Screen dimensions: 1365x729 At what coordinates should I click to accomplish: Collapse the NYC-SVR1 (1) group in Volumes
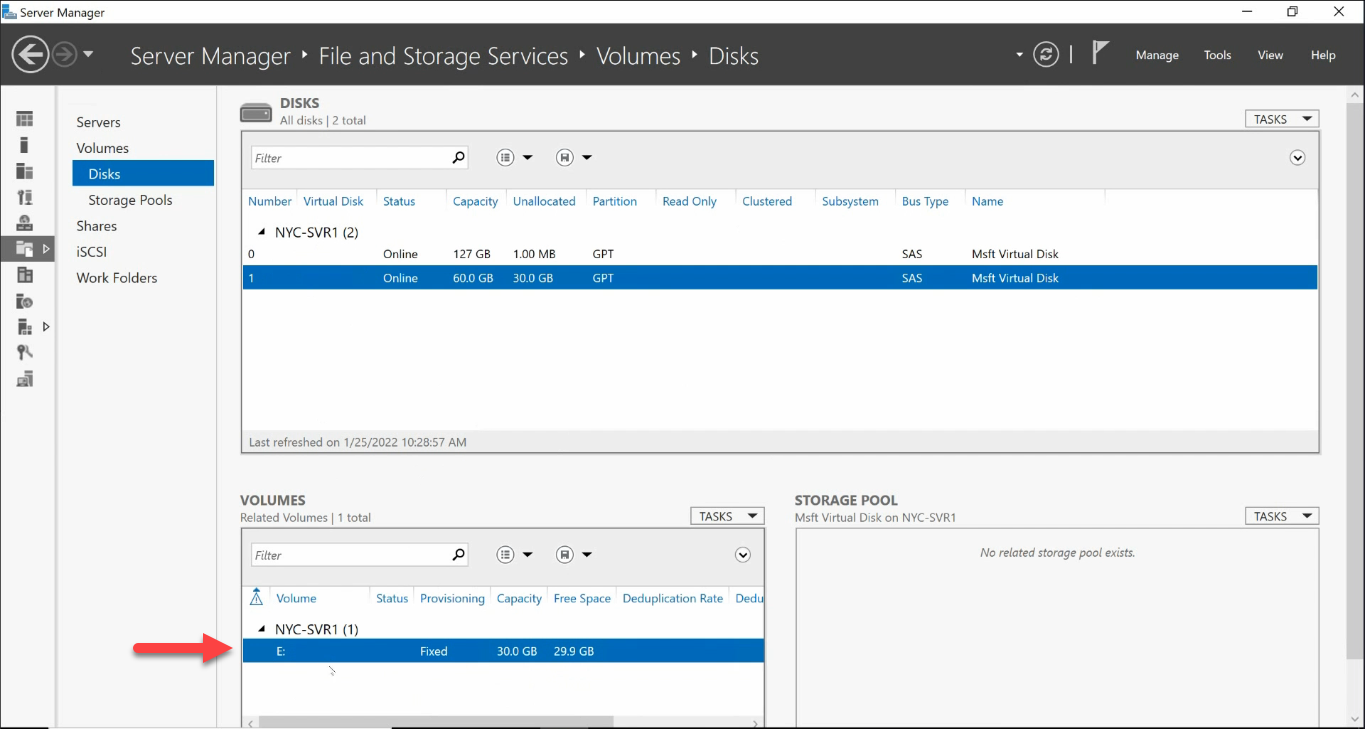262,629
